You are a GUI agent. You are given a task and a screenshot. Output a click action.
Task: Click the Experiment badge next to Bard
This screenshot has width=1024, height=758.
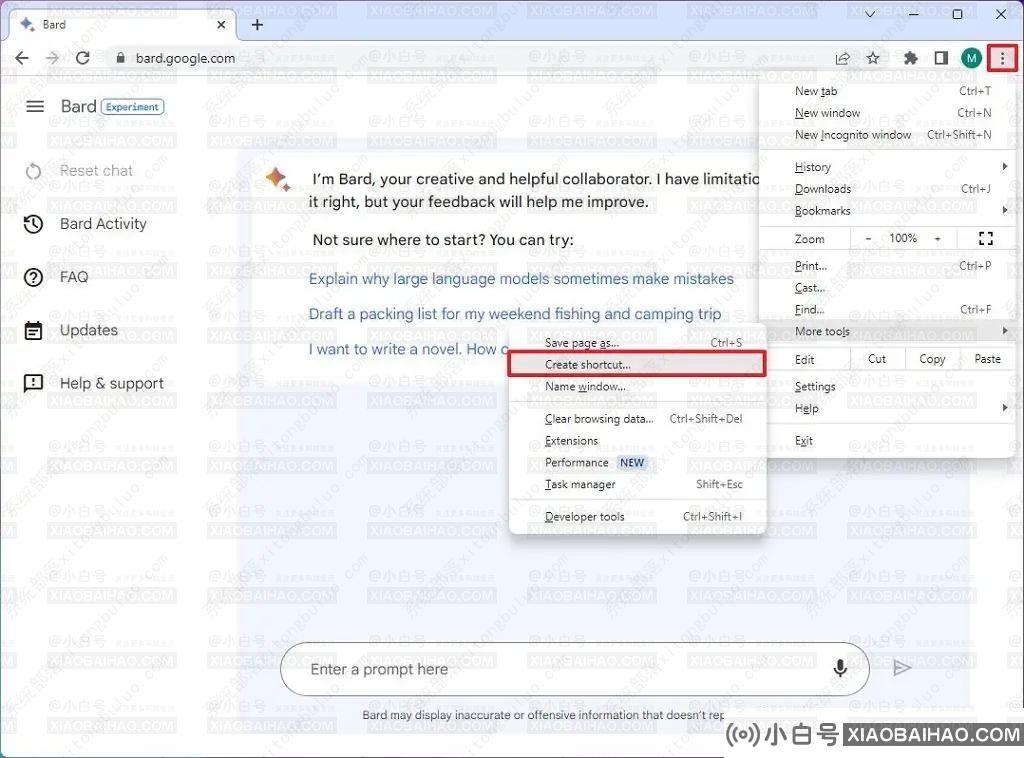click(133, 107)
